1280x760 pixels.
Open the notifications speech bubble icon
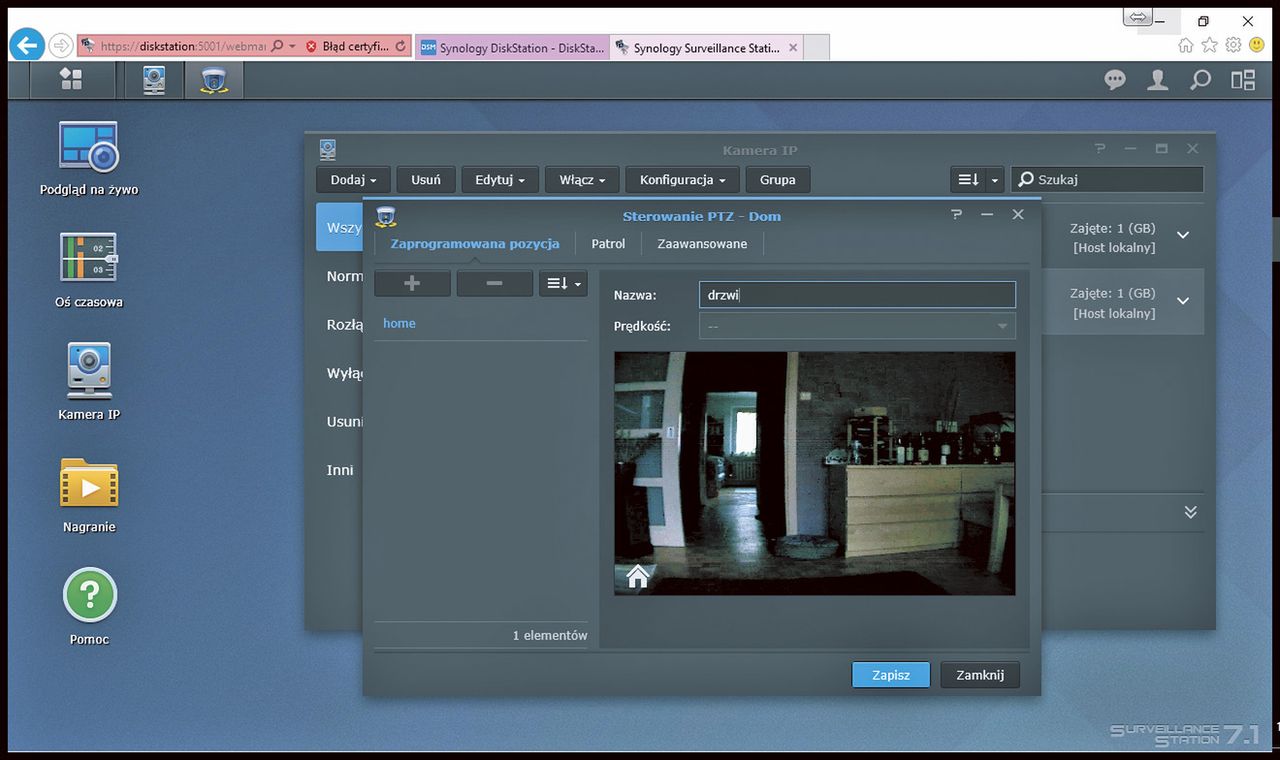pos(1115,80)
